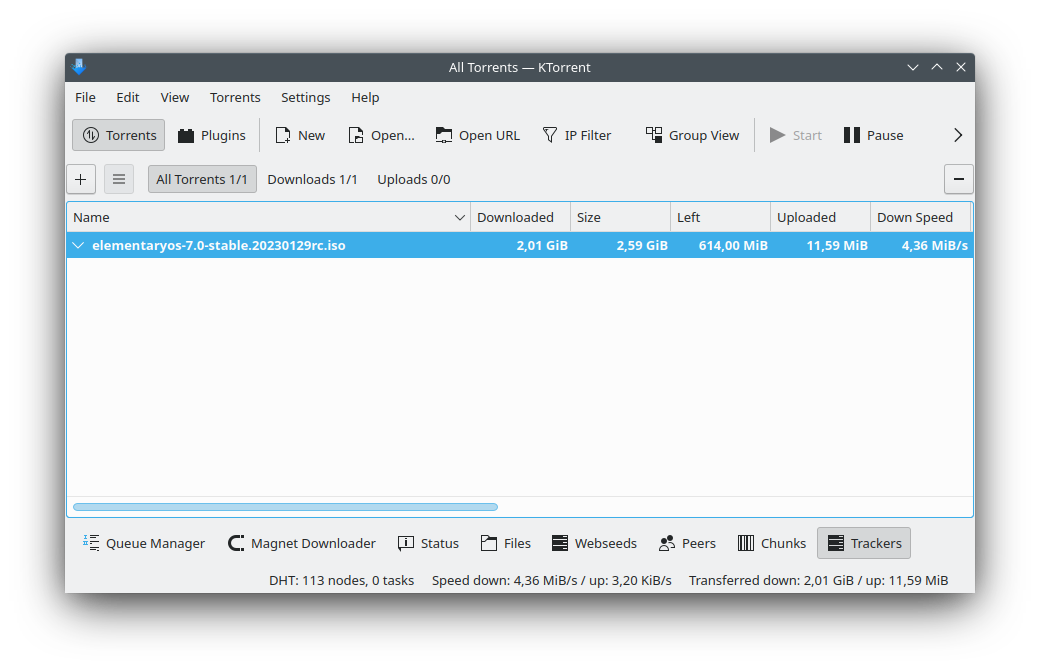The width and height of the screenshot is (1040, 670).
Task: Sort by Left column
Action: pos(720,218)
